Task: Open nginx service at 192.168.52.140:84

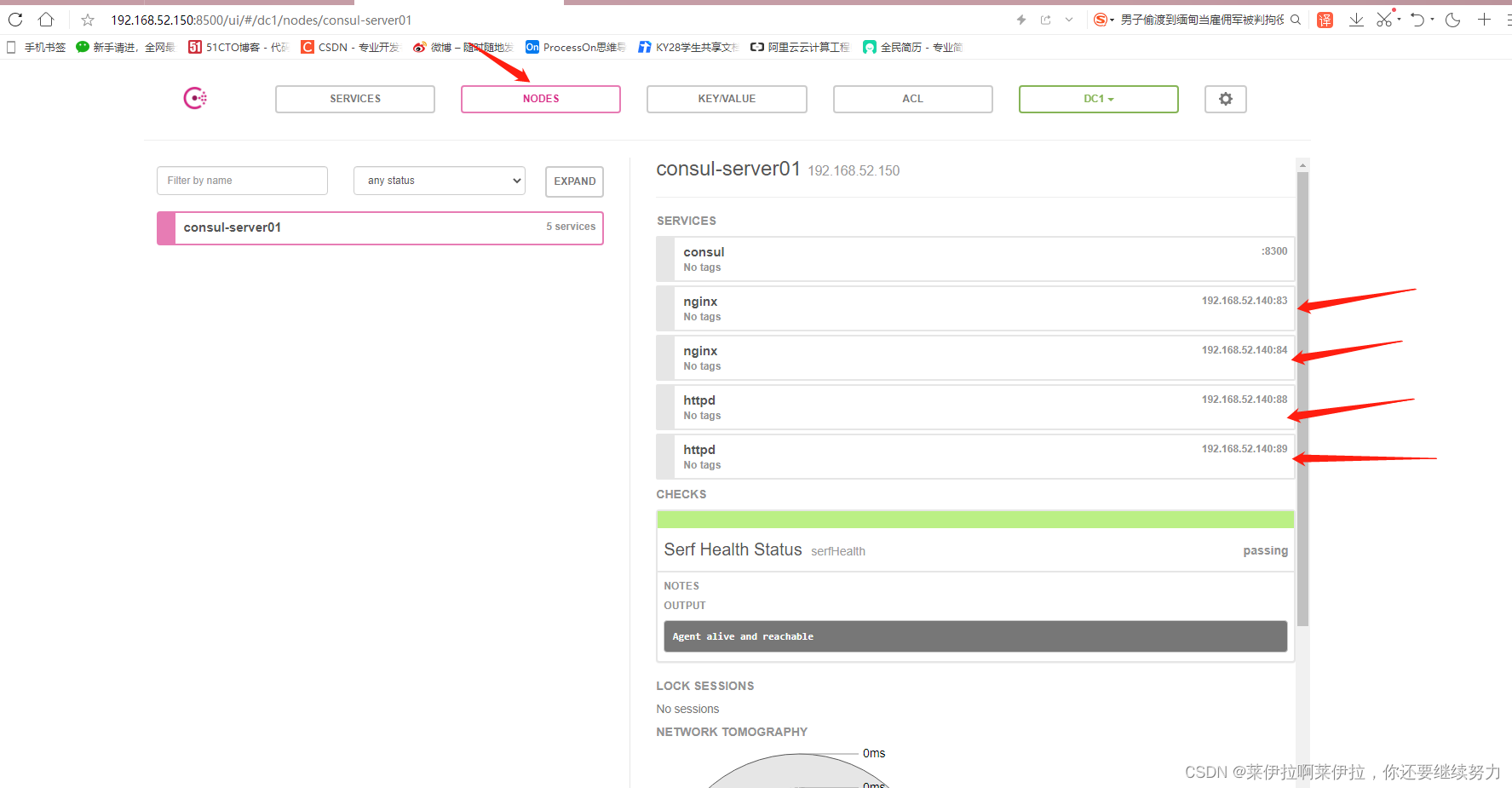Action: (975, 358)
